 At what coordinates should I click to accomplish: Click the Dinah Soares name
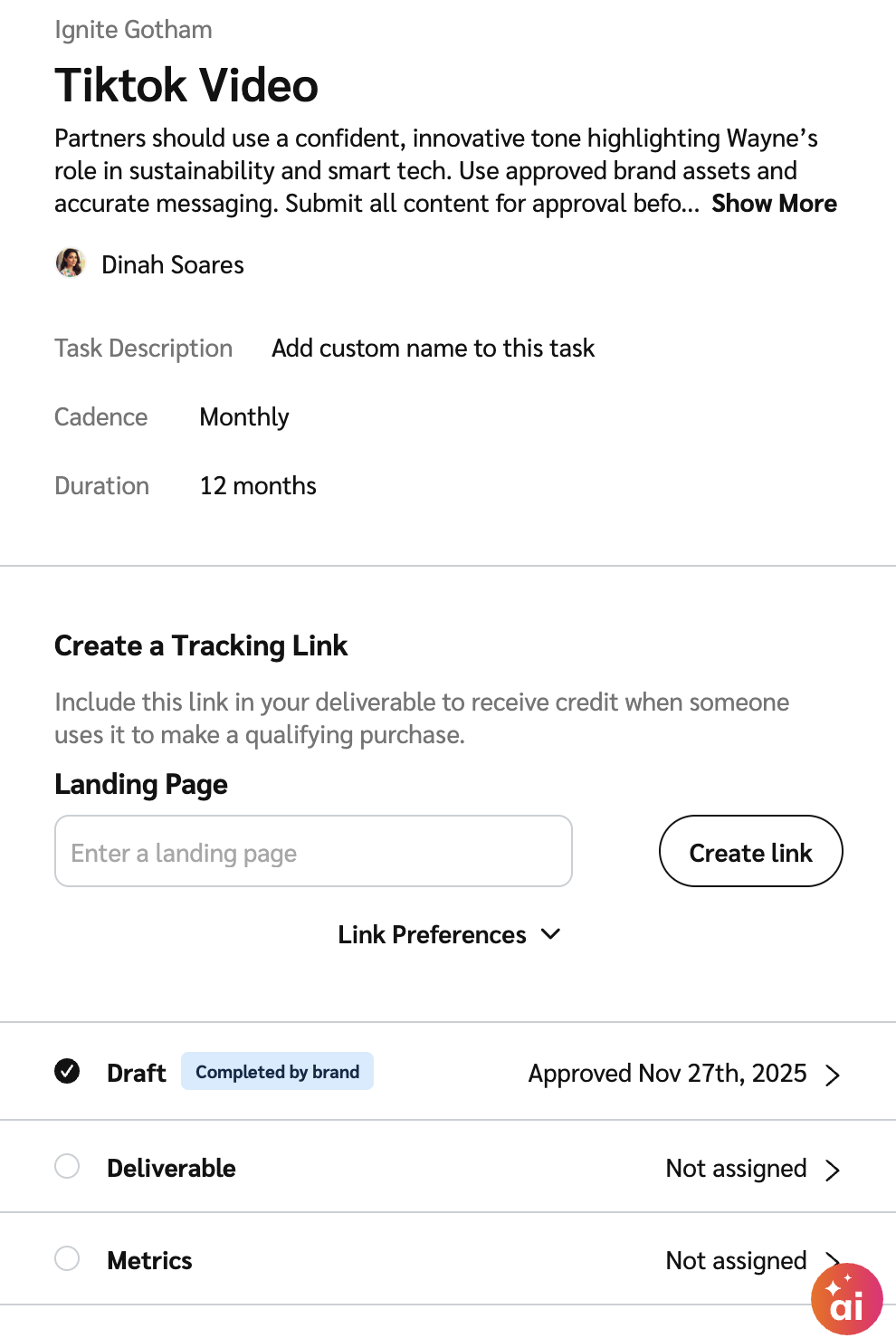173,265
